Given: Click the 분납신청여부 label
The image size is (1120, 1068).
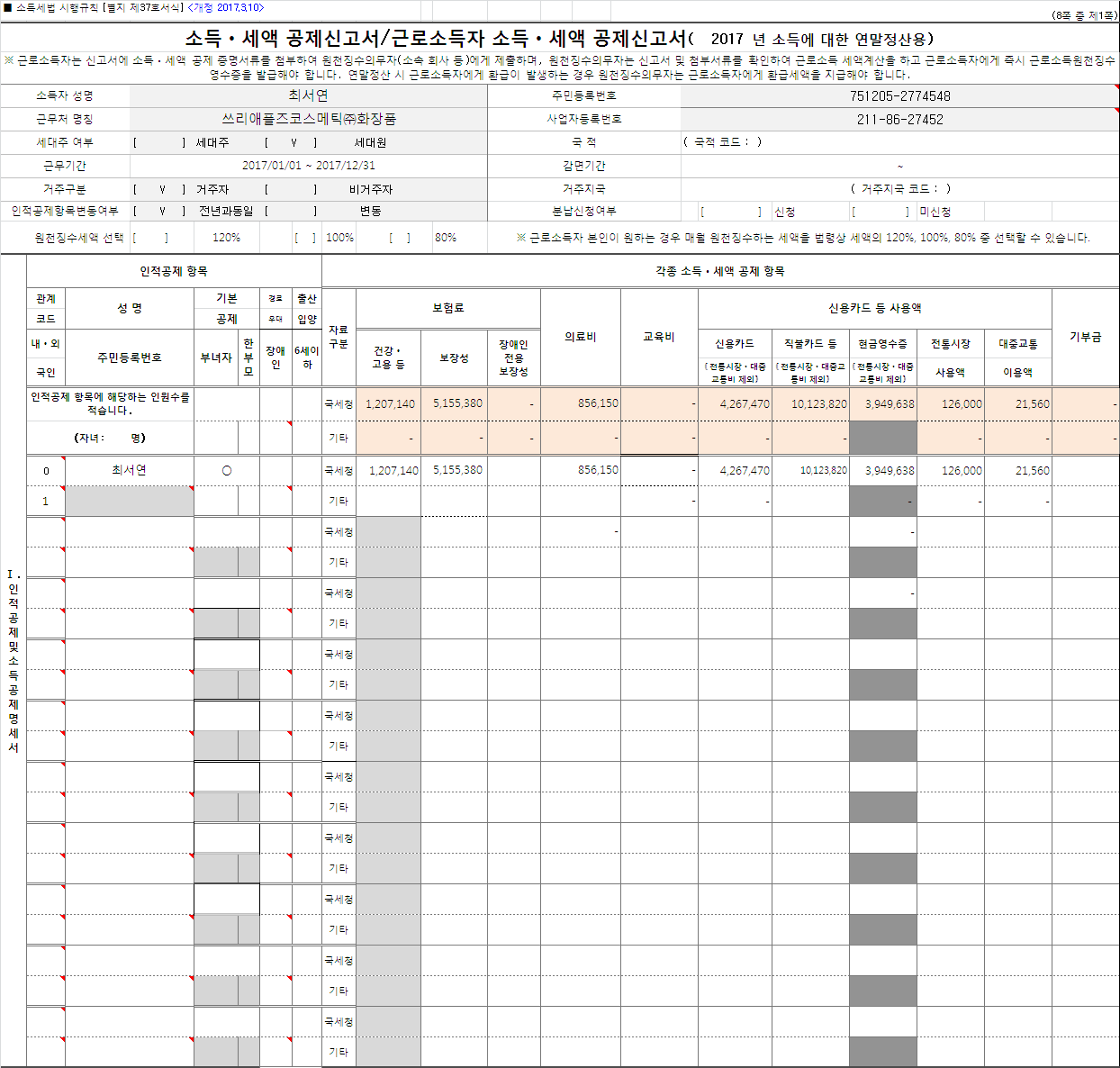Looking at the screenshot, I should 584,211.
